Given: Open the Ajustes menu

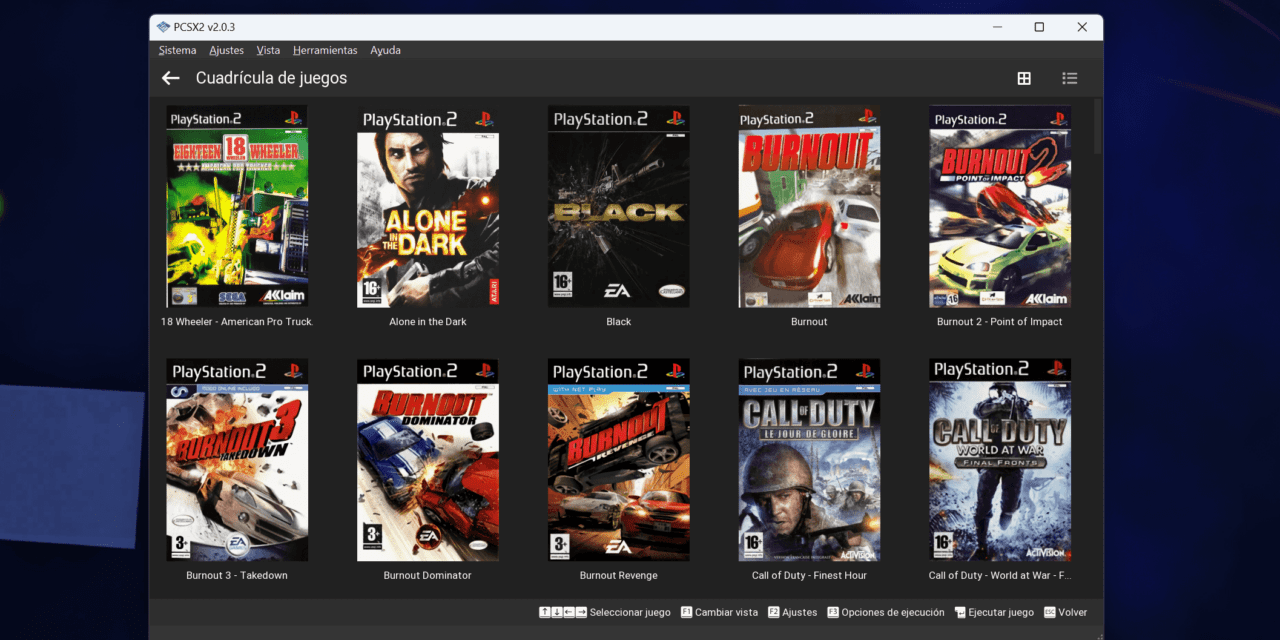Looking at the screenshot, I should 227,50.
